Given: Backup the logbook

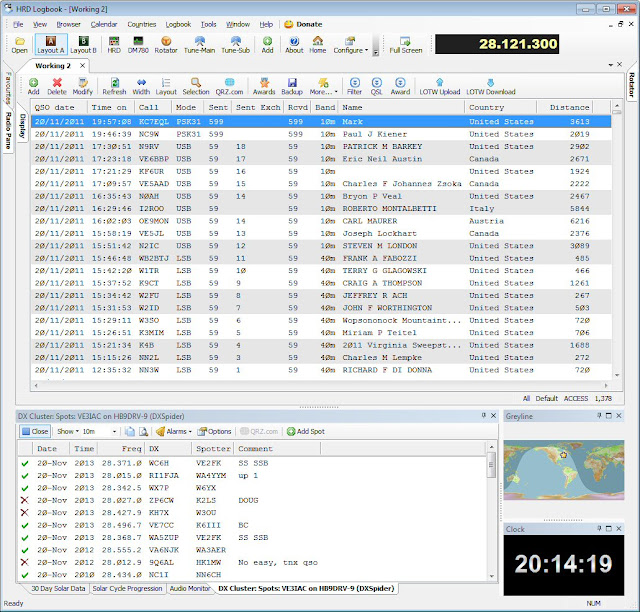Looking at the screenshot, I should pyautogui.click(x=292, y=86).
